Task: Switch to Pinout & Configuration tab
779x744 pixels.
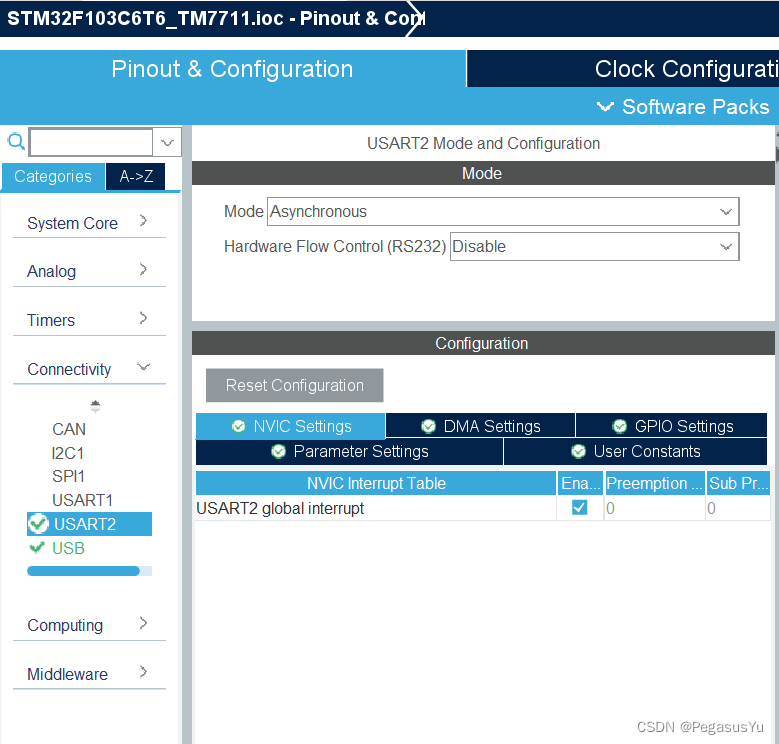Action: pyautogui.click(x=233, y=69)
